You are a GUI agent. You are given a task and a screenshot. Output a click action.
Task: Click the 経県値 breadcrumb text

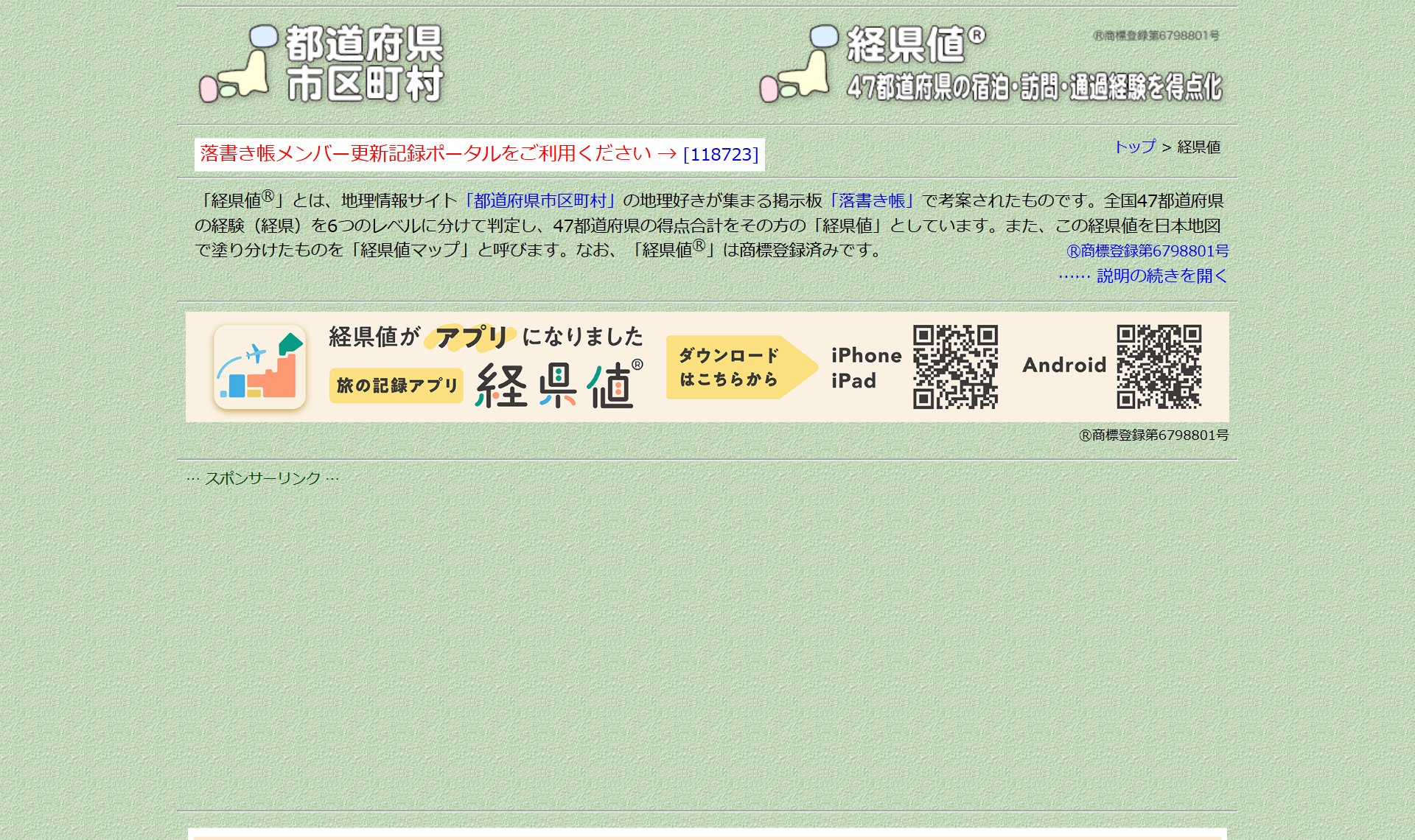(x=1198, y=147)
